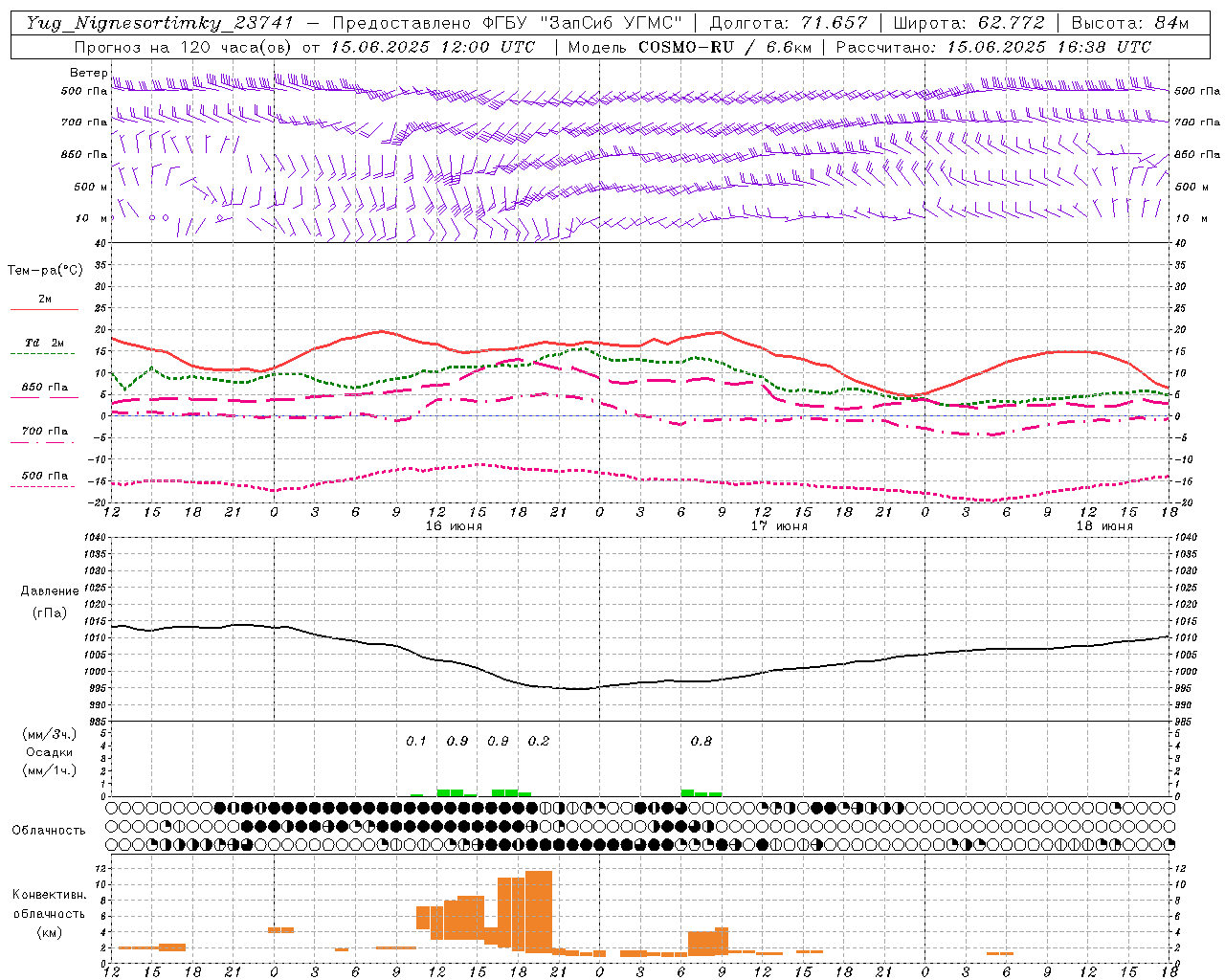
Task: Click the "Ветер" wind panel label
Action: [89, 73]
